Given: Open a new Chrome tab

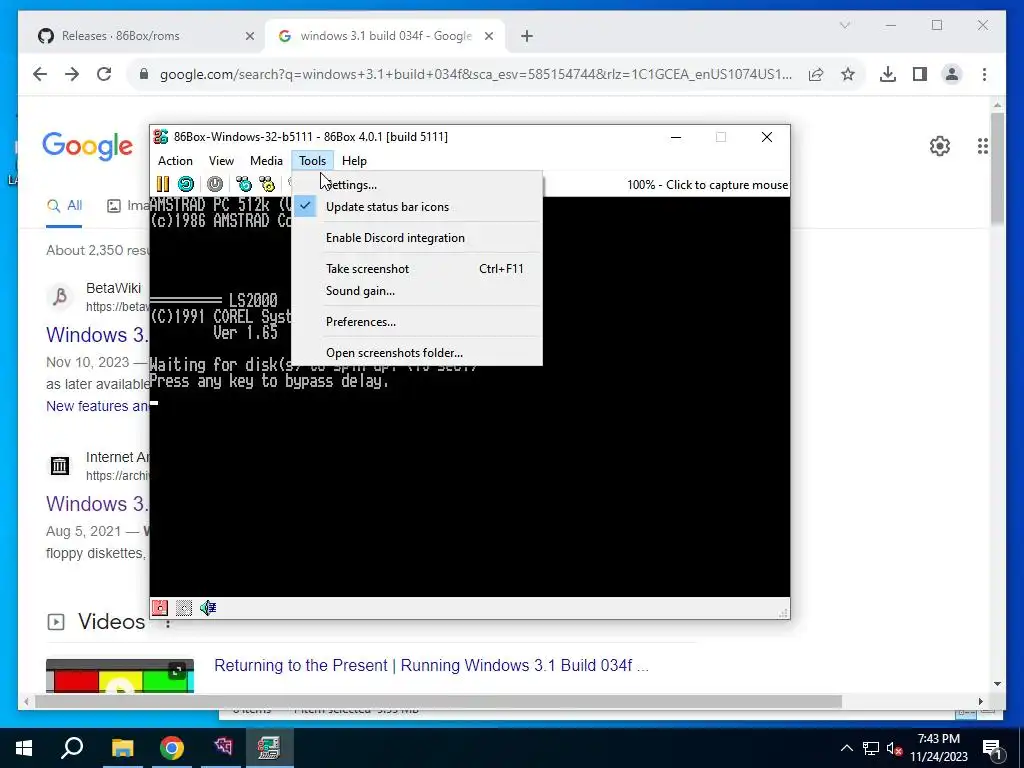Looking at the screenshot, I should coord(527,37).
